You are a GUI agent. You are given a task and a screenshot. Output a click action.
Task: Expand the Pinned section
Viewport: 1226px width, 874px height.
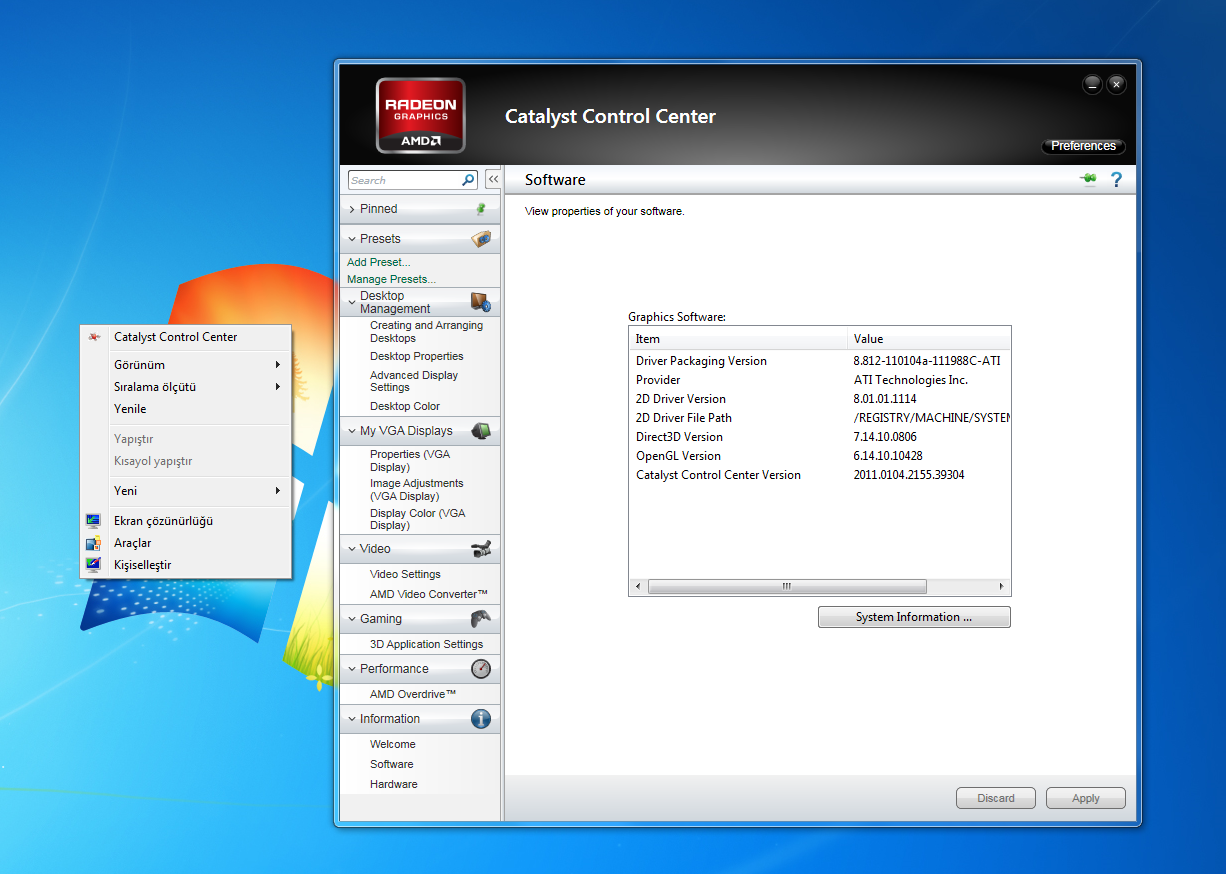(379, 209)
